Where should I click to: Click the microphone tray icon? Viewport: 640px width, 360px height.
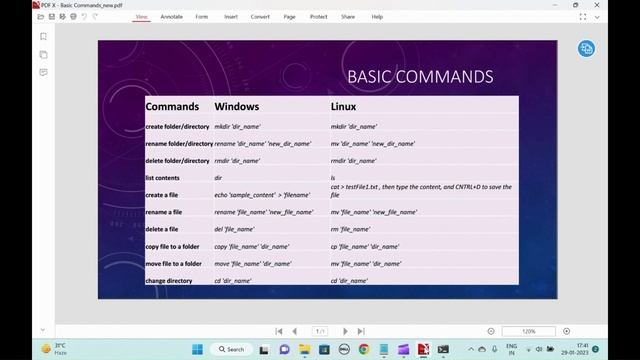494,349
